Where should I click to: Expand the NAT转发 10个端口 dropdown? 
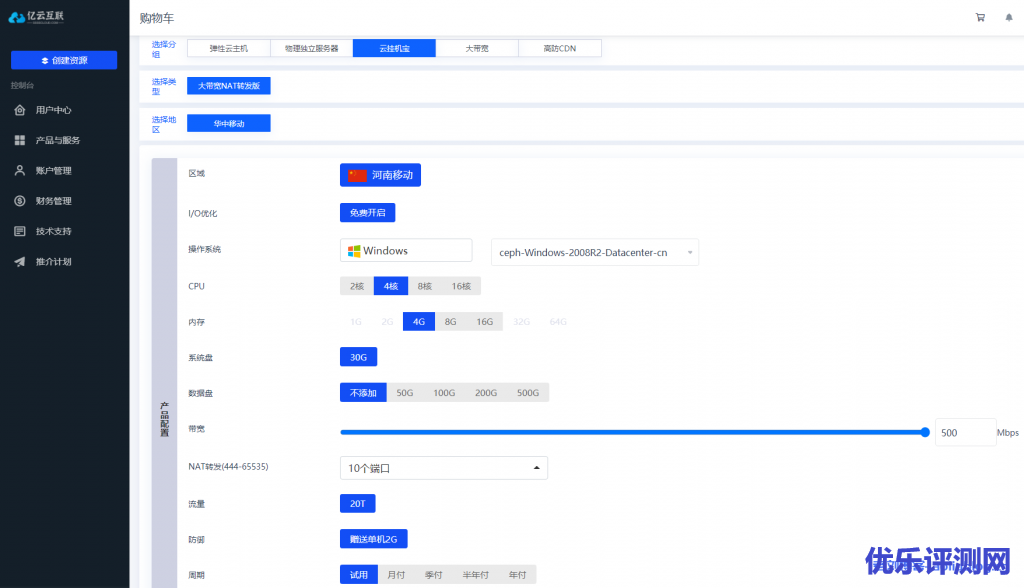443,468
